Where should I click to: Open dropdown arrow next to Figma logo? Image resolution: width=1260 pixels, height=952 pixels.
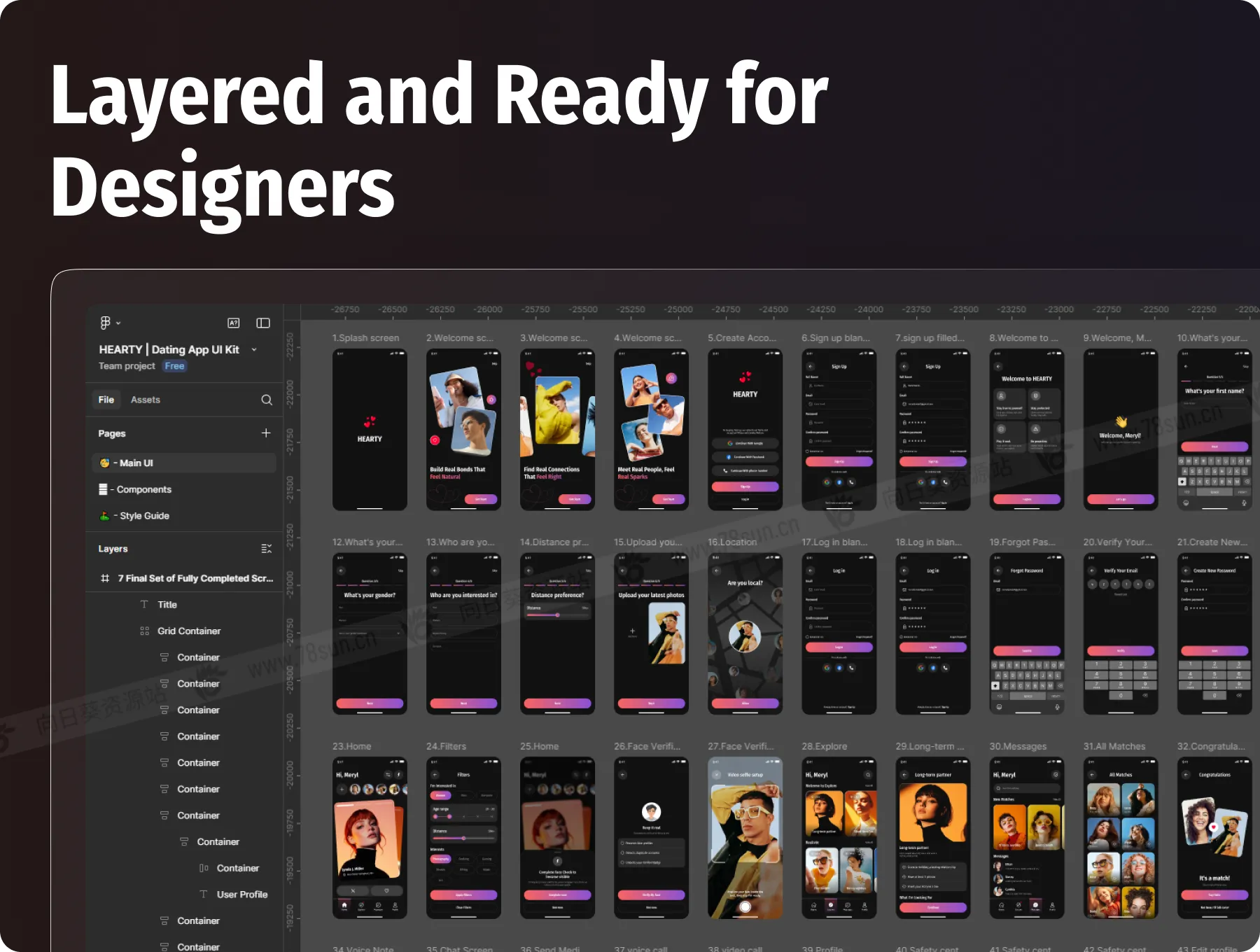(118, 323)
